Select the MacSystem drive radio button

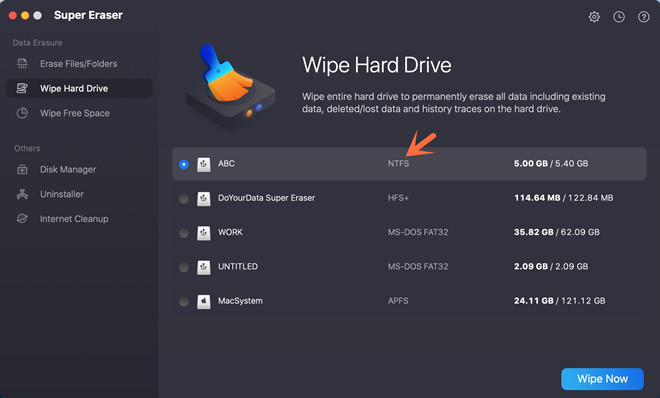coord(184,301)
